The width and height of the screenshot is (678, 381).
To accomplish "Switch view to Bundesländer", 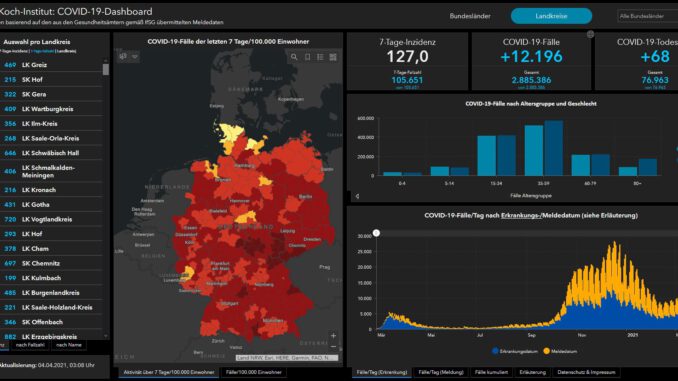I will point(470,16).
